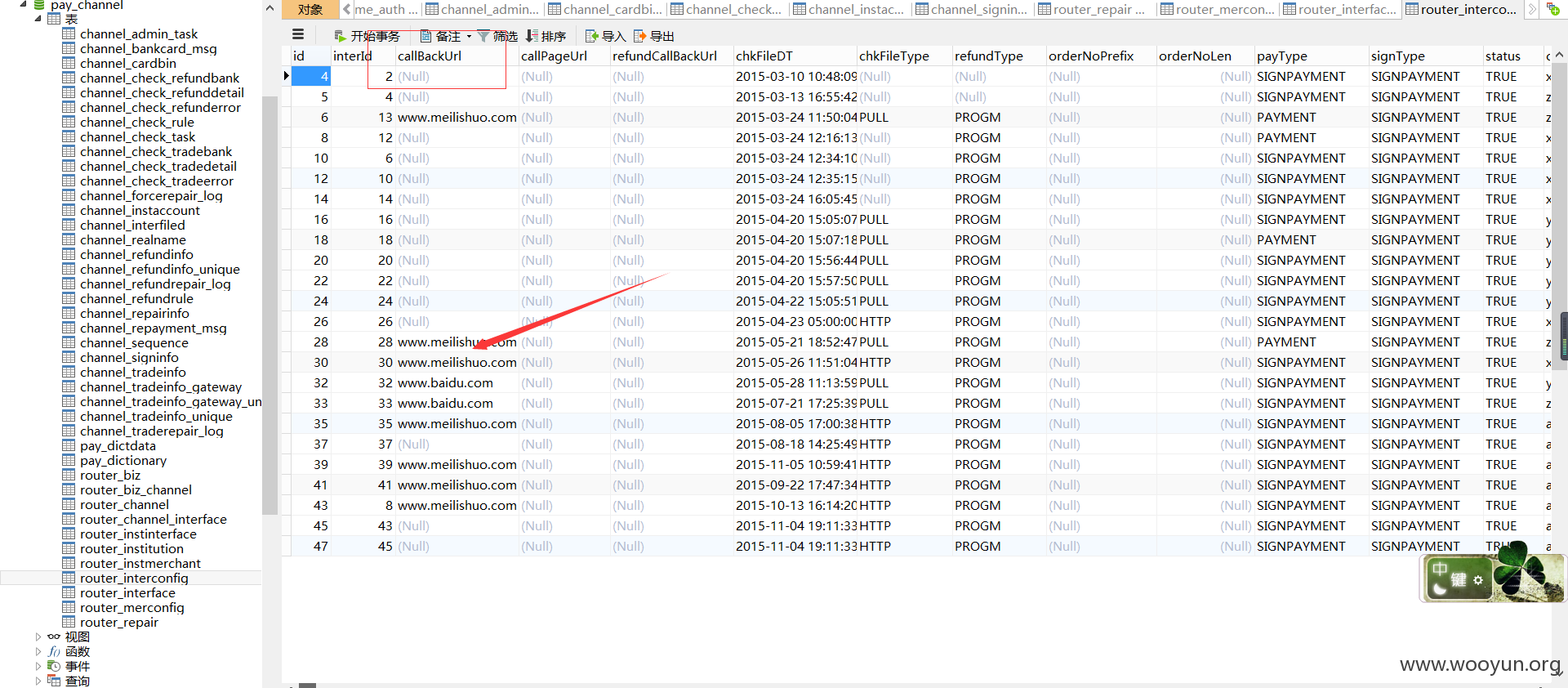Click the tab strip right scroll arrow

(x=1532, y=9)
